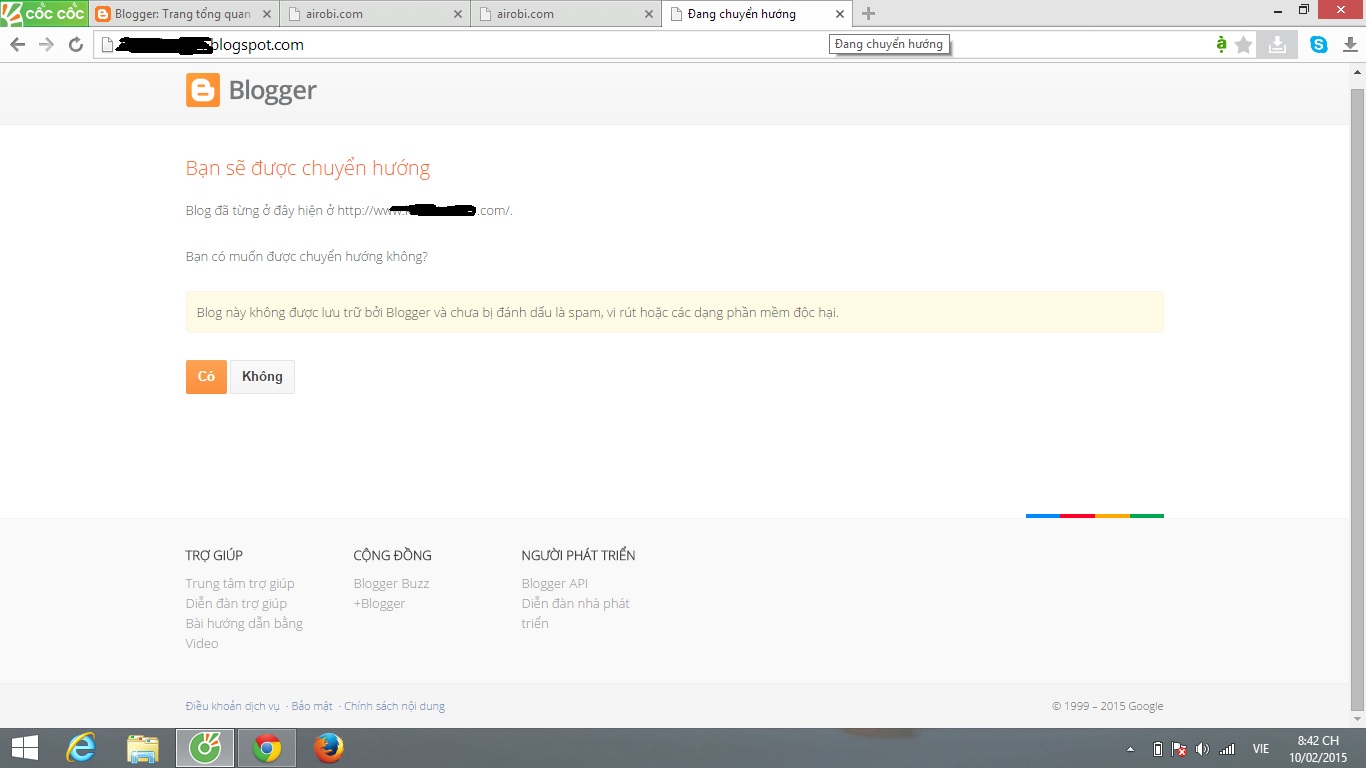Open the +Blogger link
Screen dimensions: 1366x768
pos(379,603)
